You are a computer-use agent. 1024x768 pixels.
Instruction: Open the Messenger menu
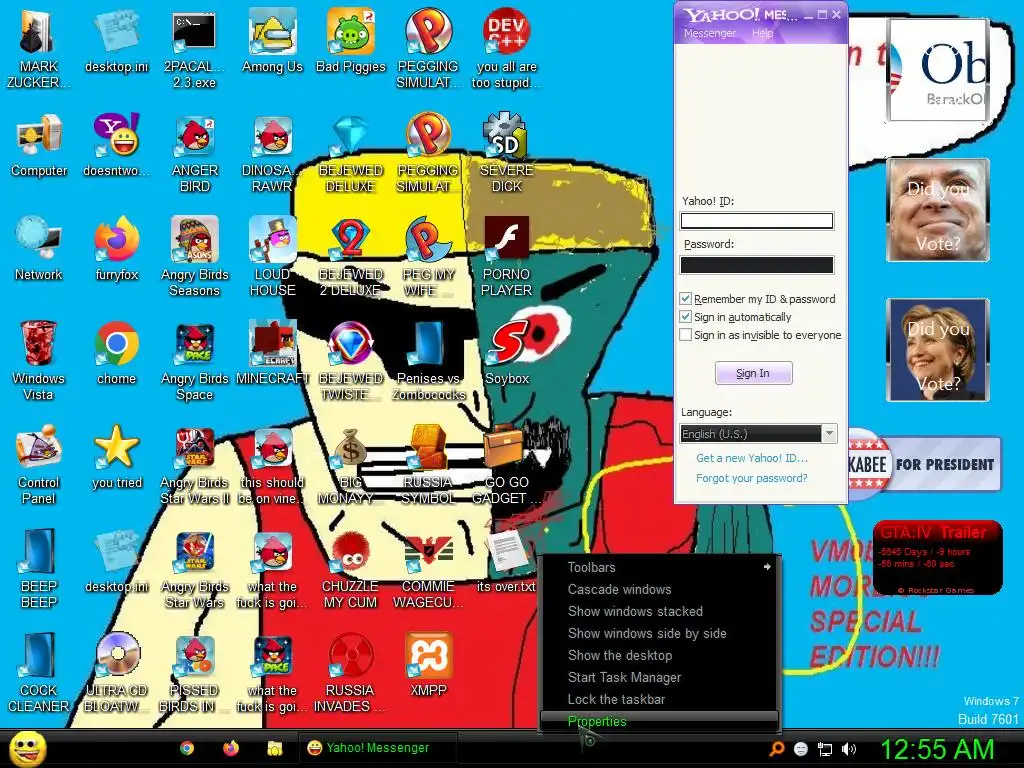click(710, 33)
